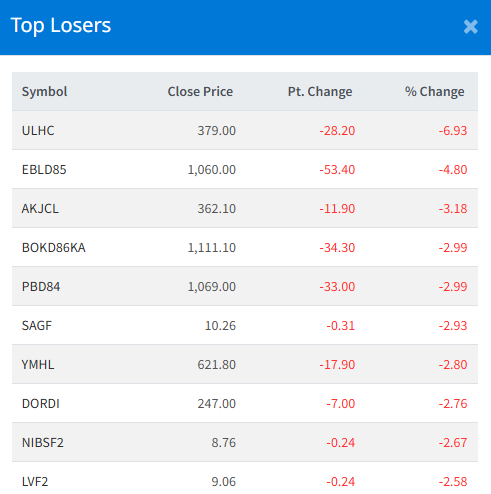The width and height of the screenshot is (491, 494).
Task: Open the EBLD85 symbol
Action: click(x=44, y=170)
